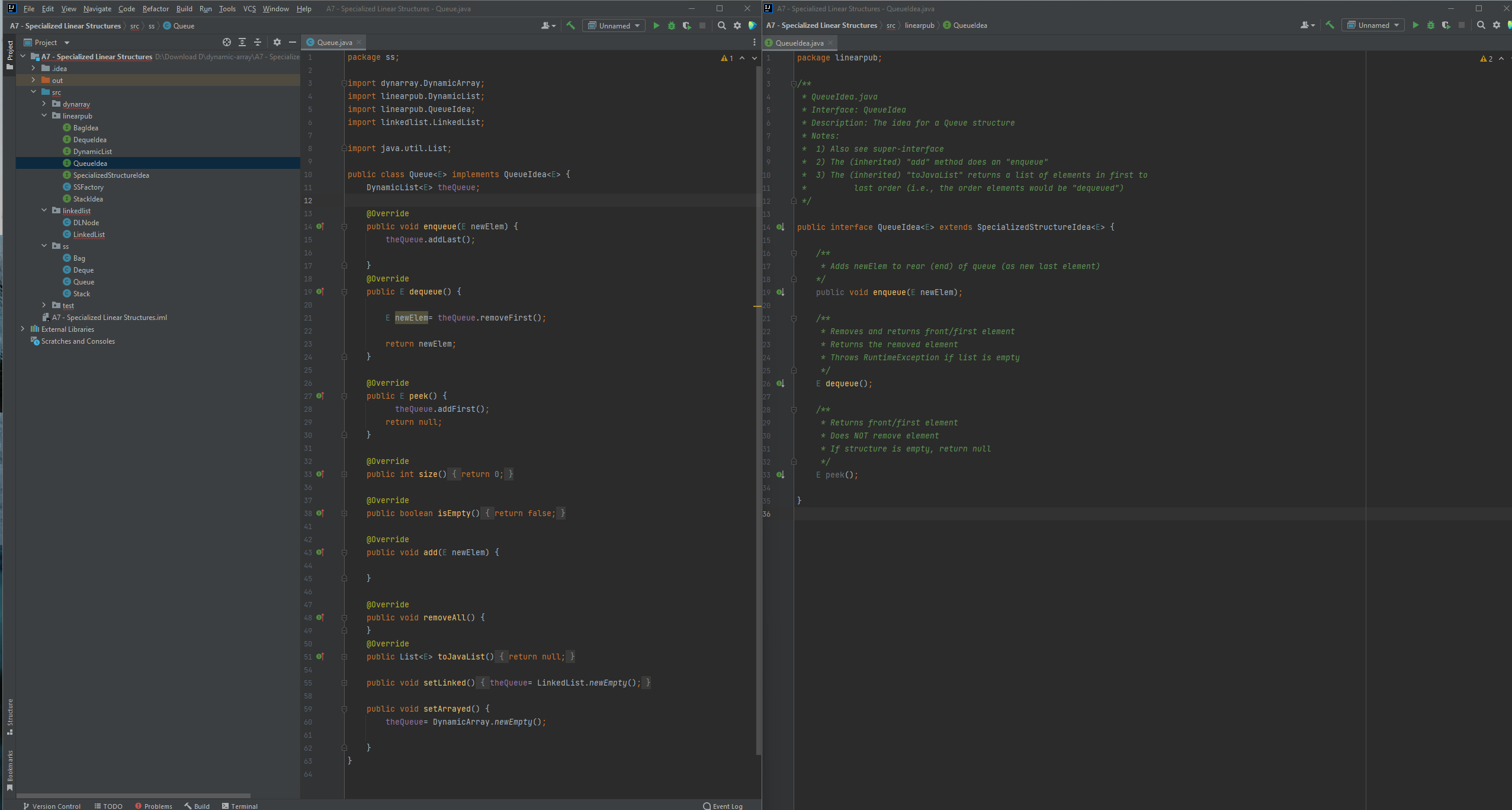
Task: Click the green Run button in left window
Action: [656, 25]
